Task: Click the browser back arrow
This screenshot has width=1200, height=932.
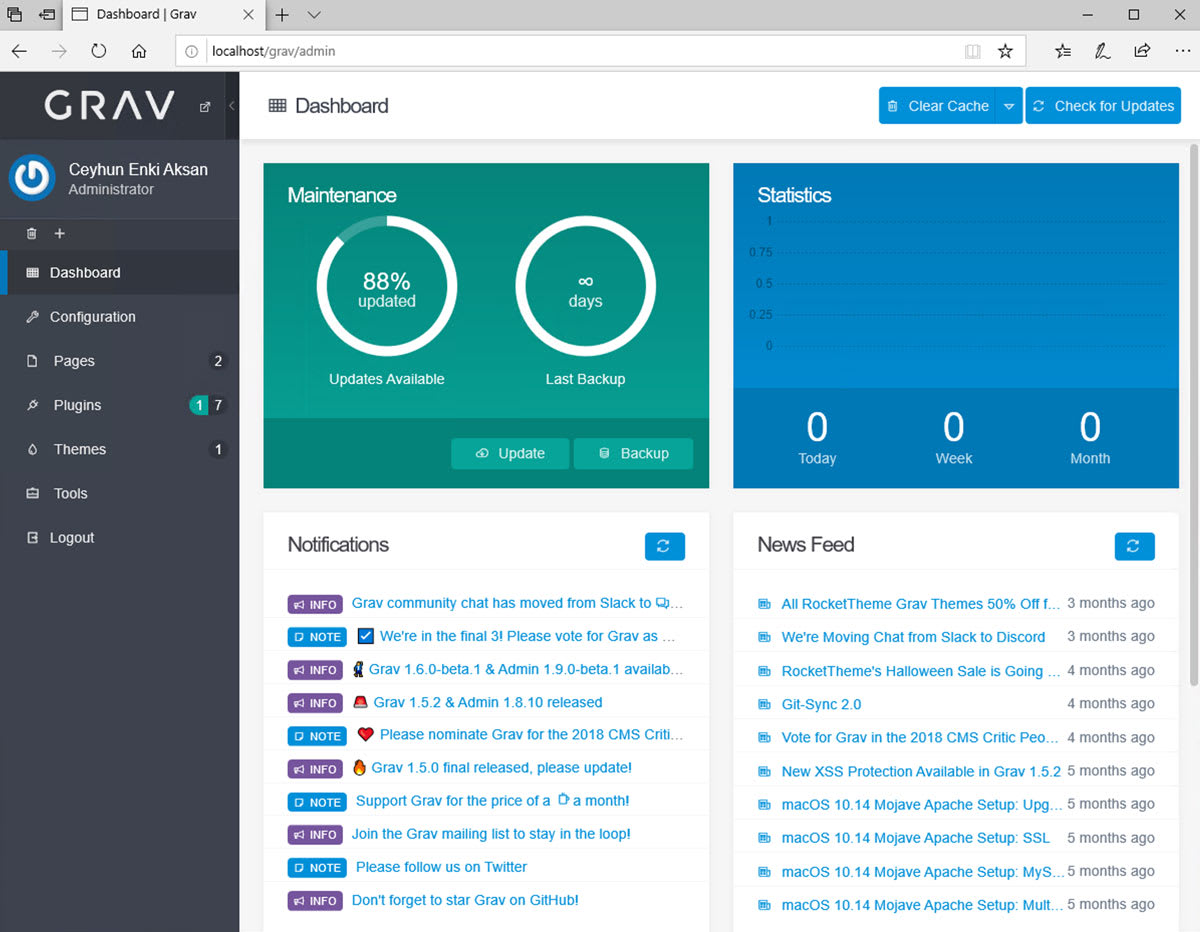Action: point(19,51)
